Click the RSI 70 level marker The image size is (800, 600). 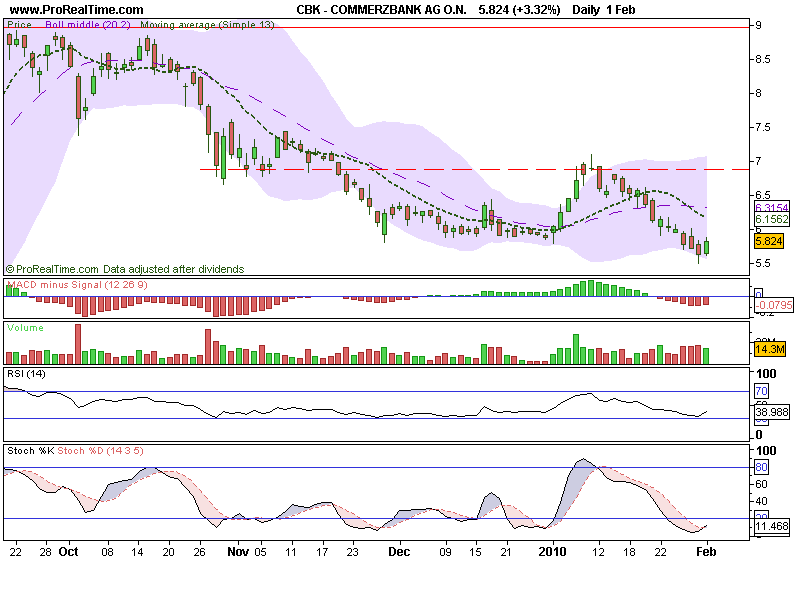[x=761, y=391]
